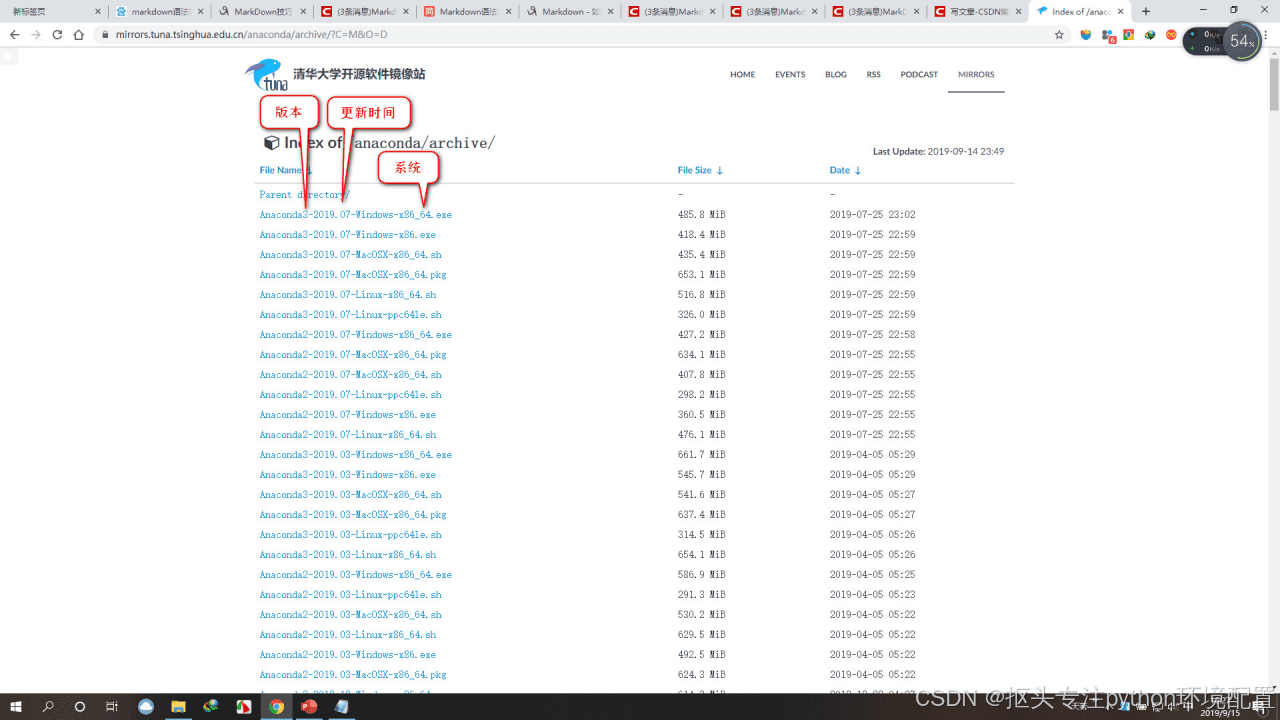Image resolution: width=1280 pixels, height=720 pixels.
Task: Click the 2019-04-05 05:23 date
Action: (x=873, y=595)
